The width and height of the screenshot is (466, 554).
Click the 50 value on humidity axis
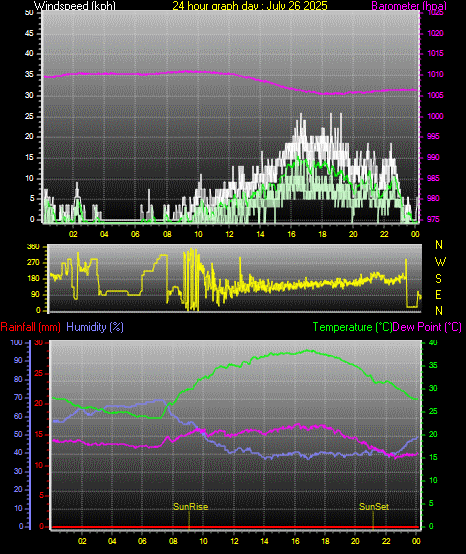pos(18,435)
